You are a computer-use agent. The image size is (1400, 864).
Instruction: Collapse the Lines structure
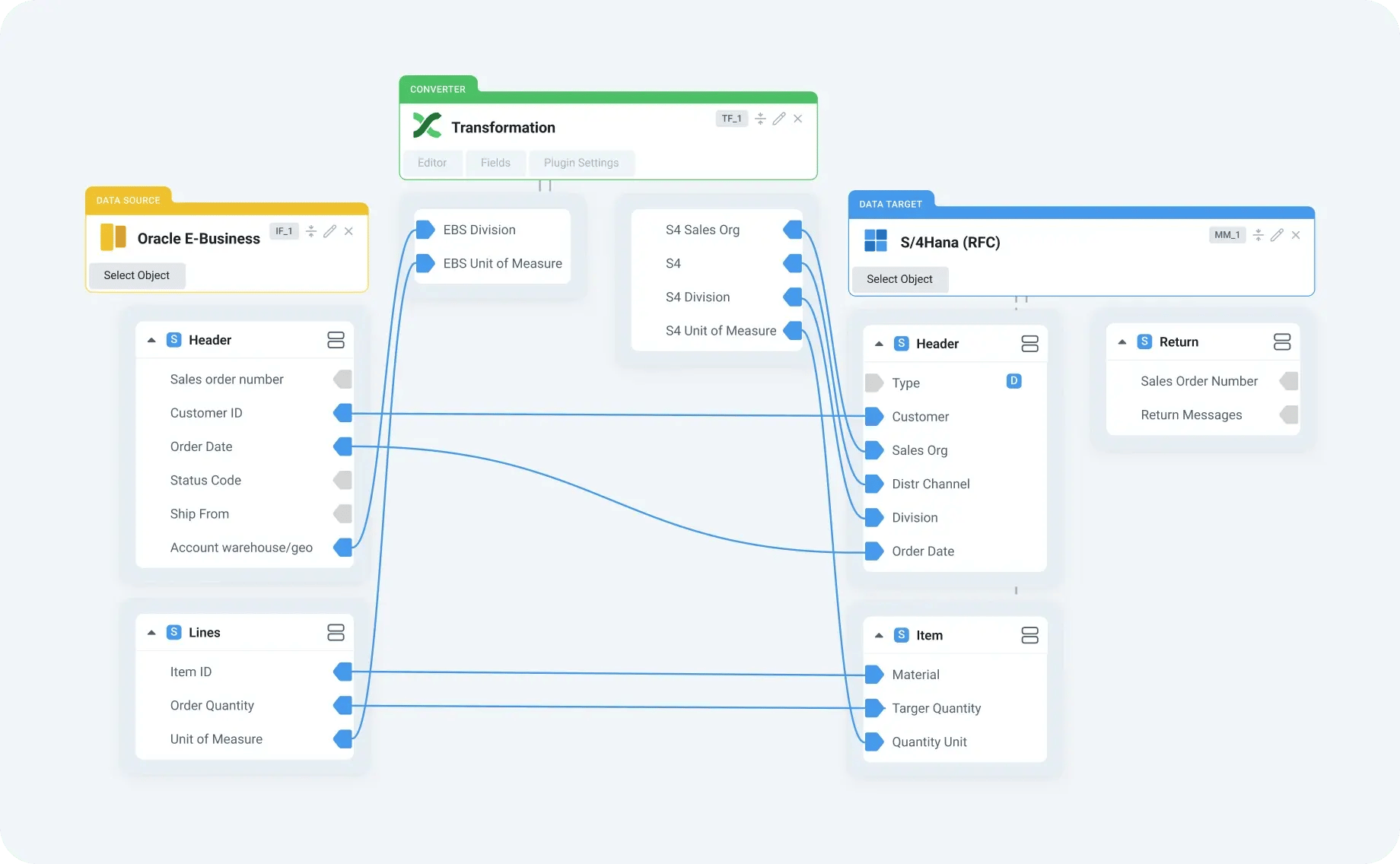pos(151,633)
